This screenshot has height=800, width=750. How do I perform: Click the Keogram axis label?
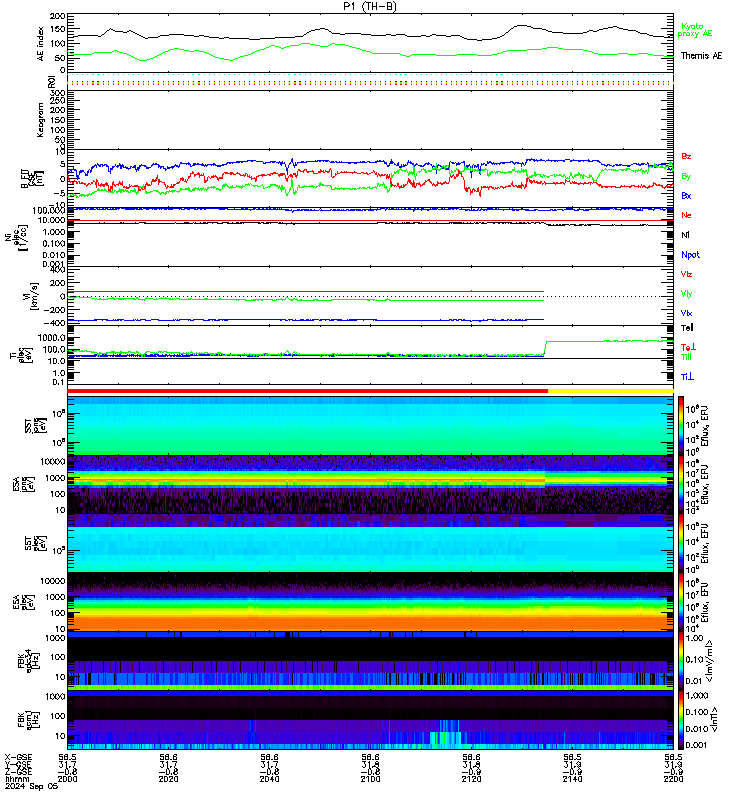(x=40, y=120)
